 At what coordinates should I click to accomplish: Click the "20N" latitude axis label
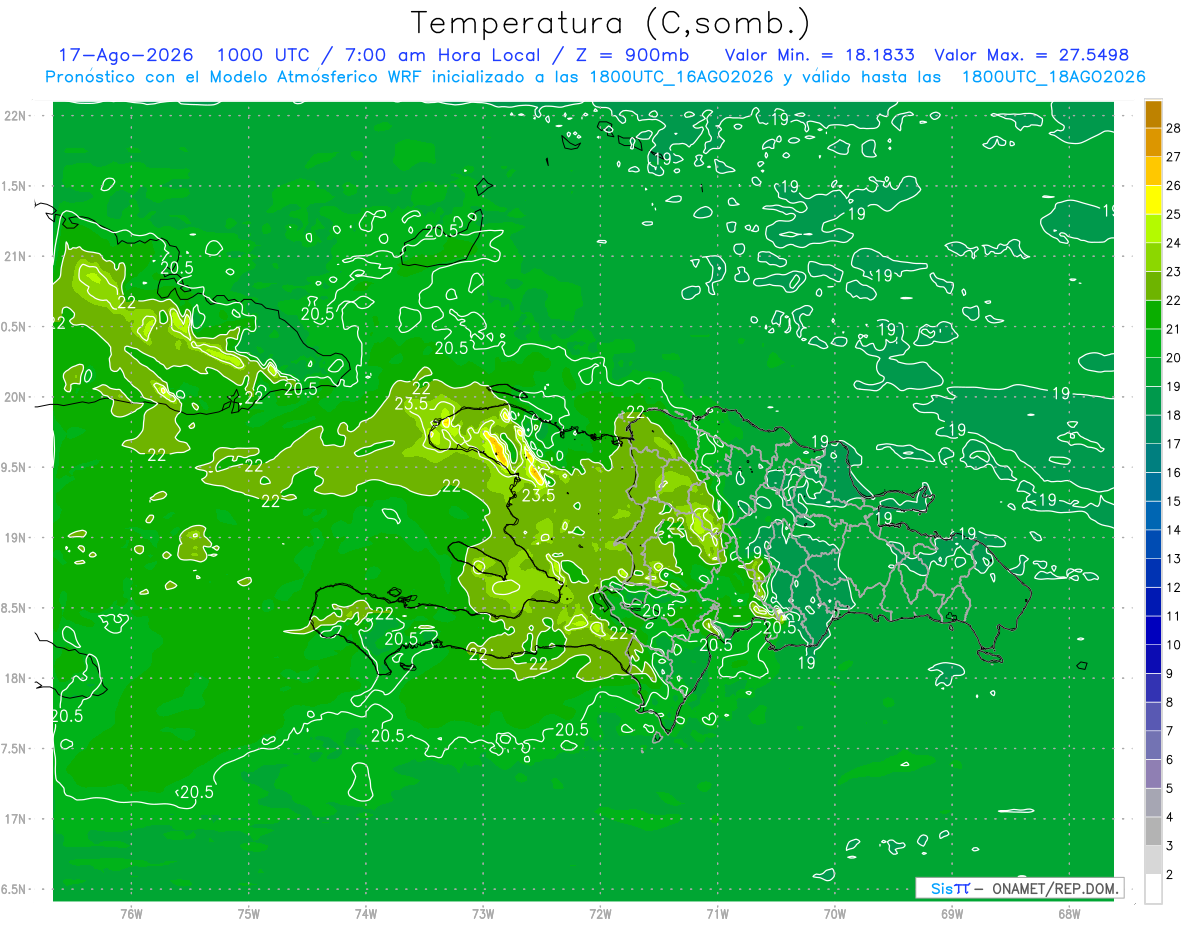[14, 397]
